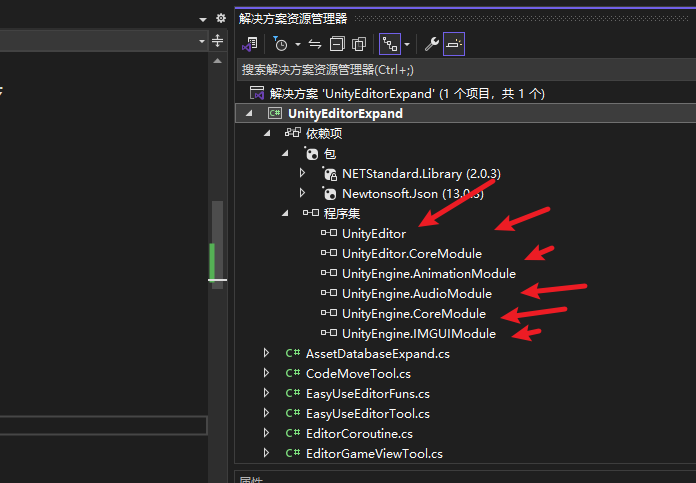Viewport: 696px width, 483px height.
Task: Select the UnityEditor assembly reference
Action: [374, 234]
